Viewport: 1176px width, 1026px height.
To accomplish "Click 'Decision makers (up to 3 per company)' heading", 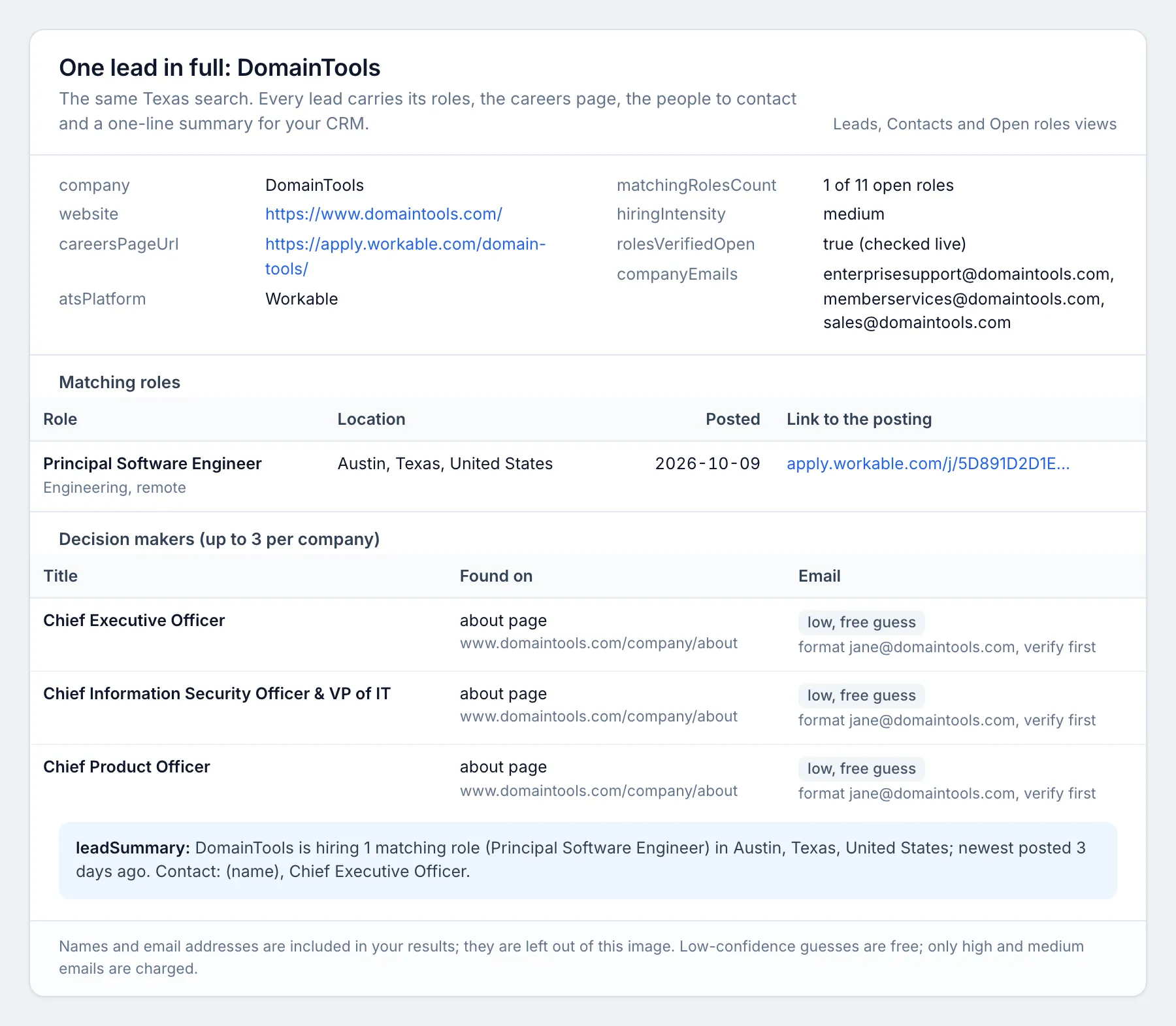I will [x=220, y=540].
